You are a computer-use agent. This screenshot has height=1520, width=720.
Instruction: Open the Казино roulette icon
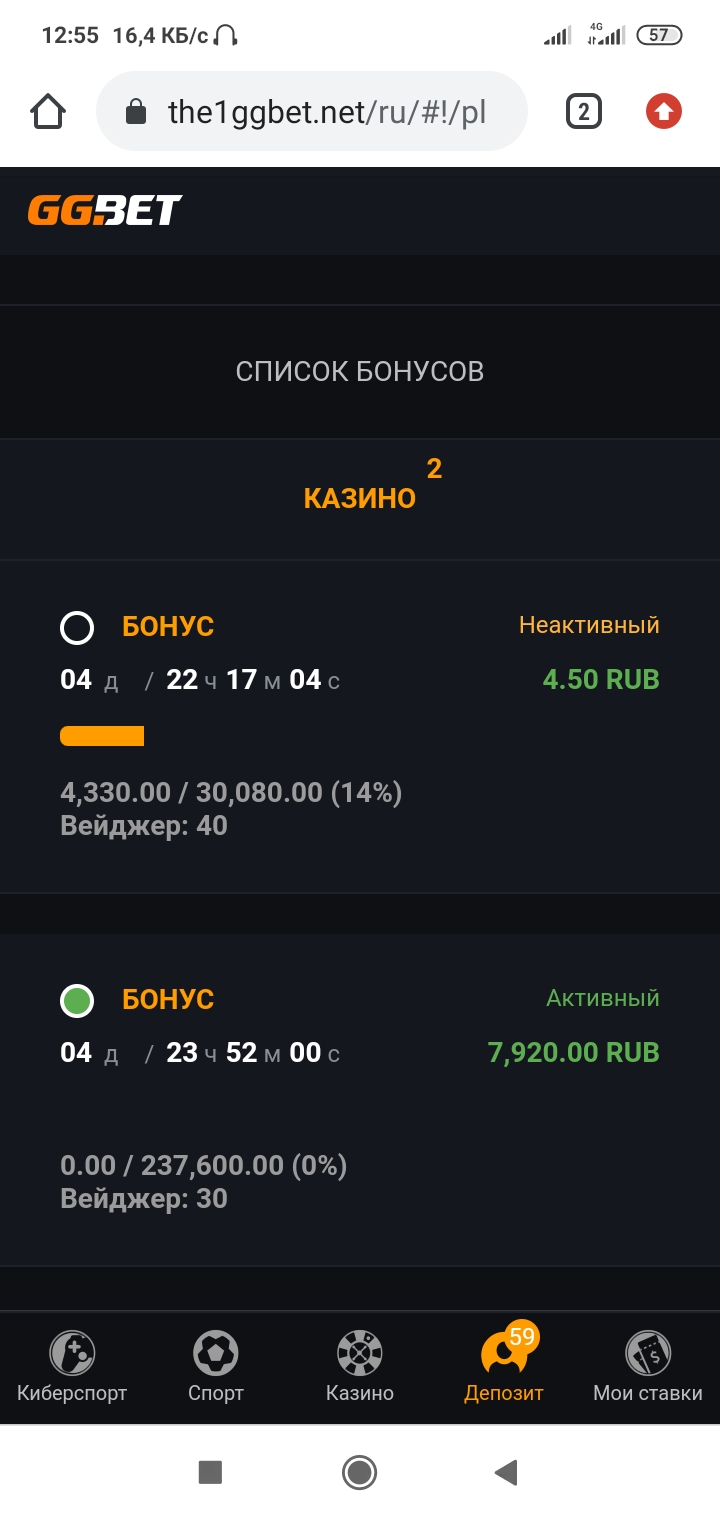[x=360, y=1354]
